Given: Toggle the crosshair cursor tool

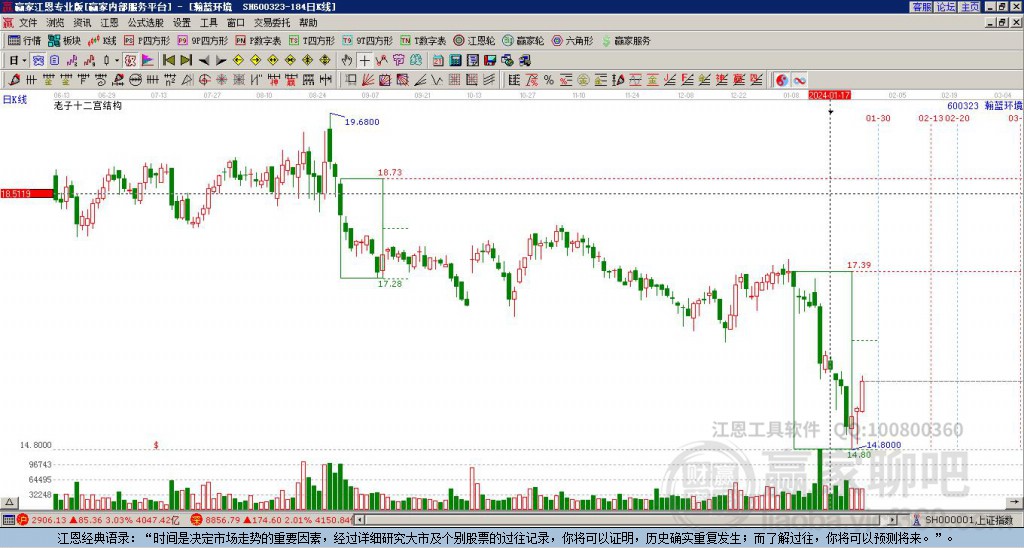Looking at the screenshot, I should click(x=364, y=61).
